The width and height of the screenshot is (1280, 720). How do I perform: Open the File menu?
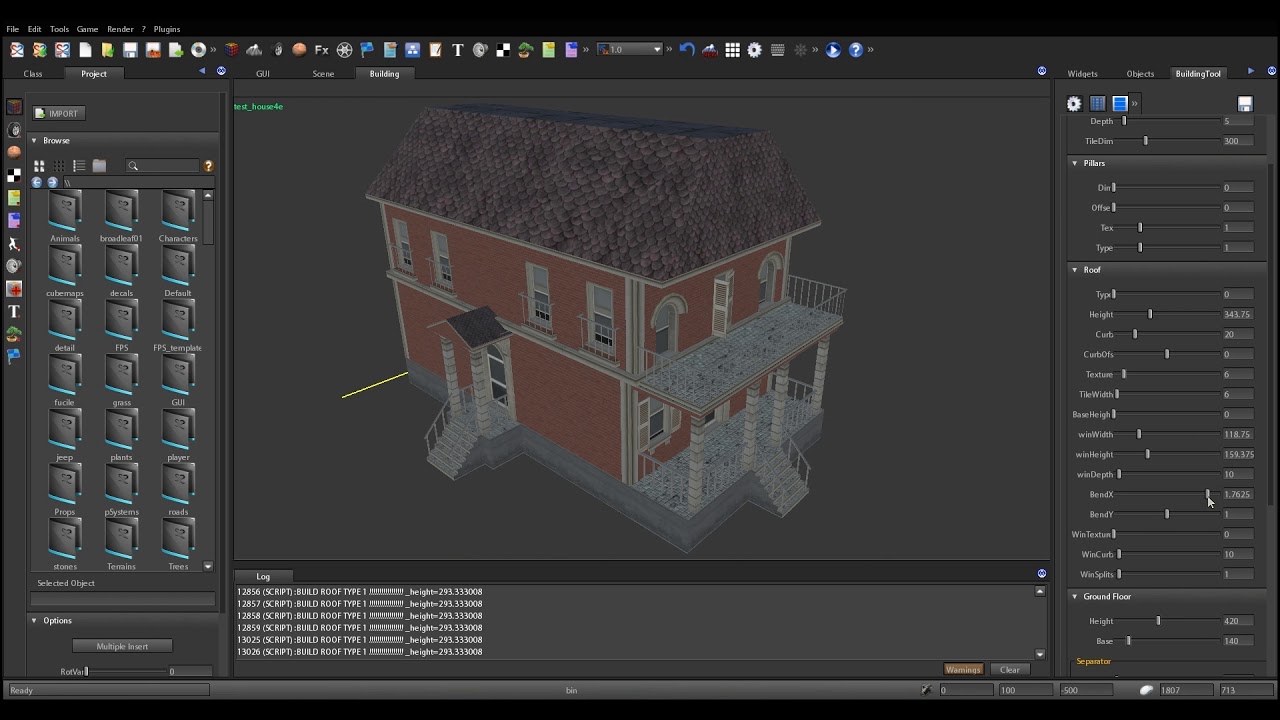pos(13,29)
